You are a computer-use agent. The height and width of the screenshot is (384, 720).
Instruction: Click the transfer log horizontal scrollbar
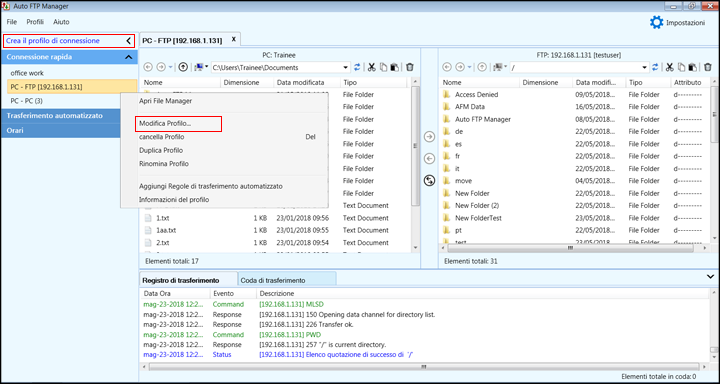tap(424, 367)
